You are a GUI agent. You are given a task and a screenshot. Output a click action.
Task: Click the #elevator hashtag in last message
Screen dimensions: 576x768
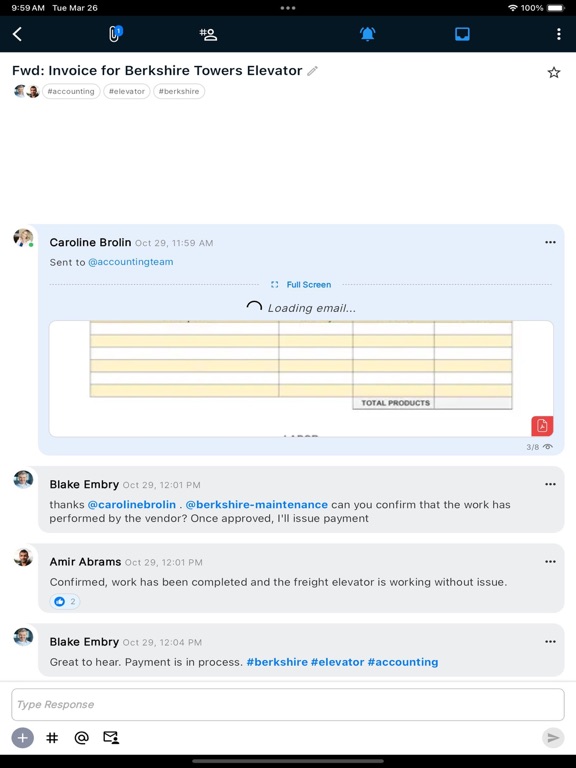click(x=337, y=662)
